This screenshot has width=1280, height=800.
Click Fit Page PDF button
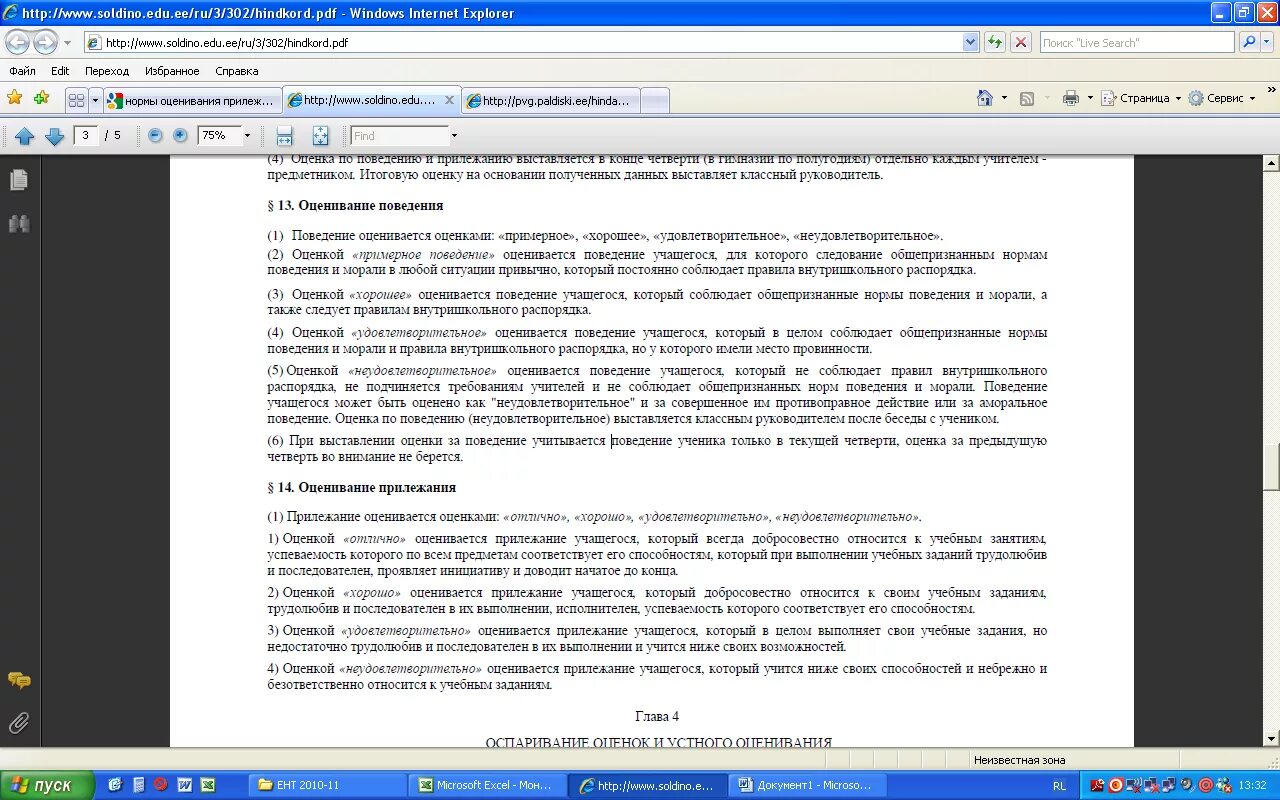320,136
